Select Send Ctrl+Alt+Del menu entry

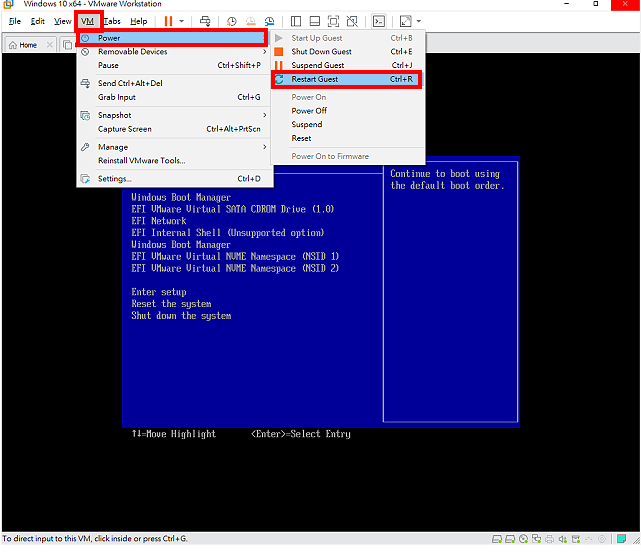[x=174, y=83]
